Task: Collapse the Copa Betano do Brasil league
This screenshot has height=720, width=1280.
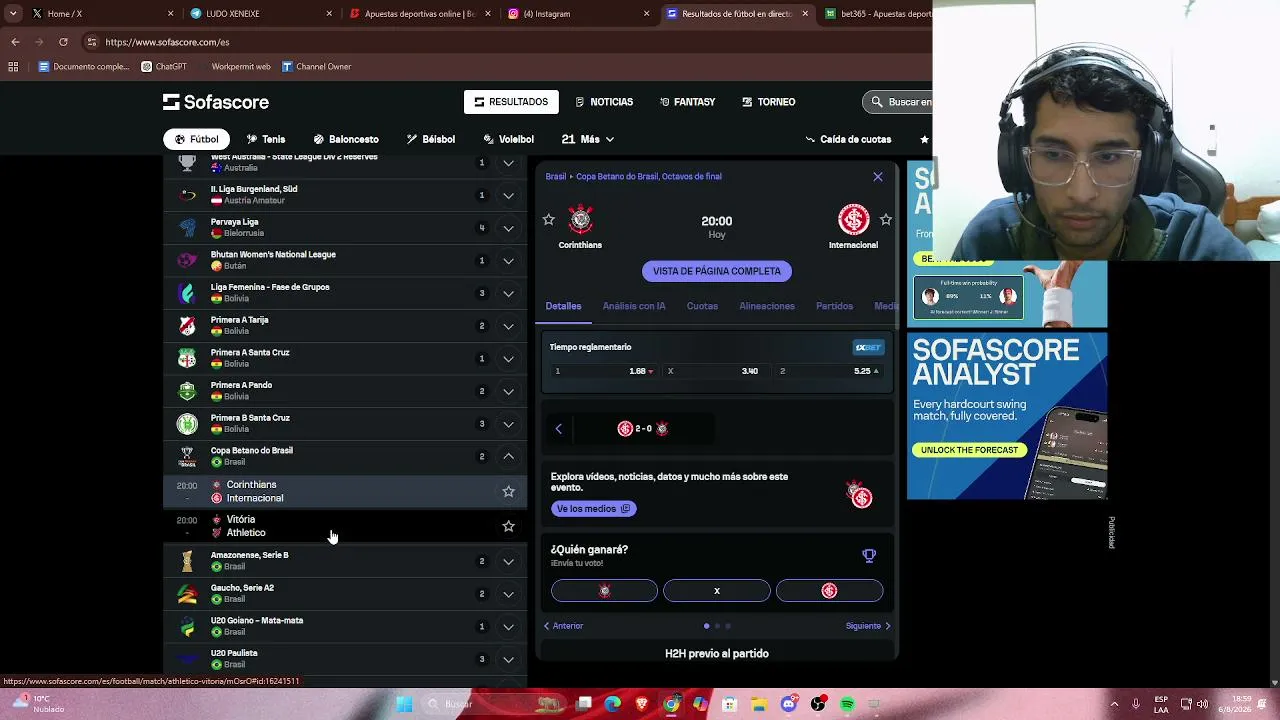Action: [x=508, y=457]
